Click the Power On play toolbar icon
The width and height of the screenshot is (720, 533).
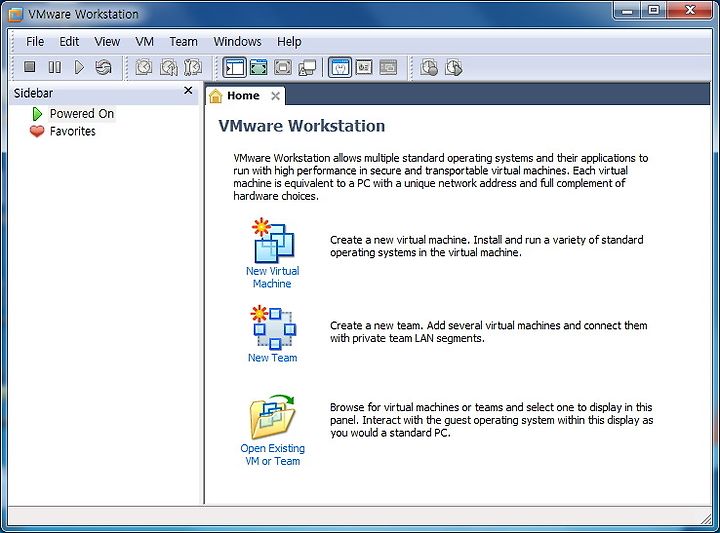coord(79,67)
